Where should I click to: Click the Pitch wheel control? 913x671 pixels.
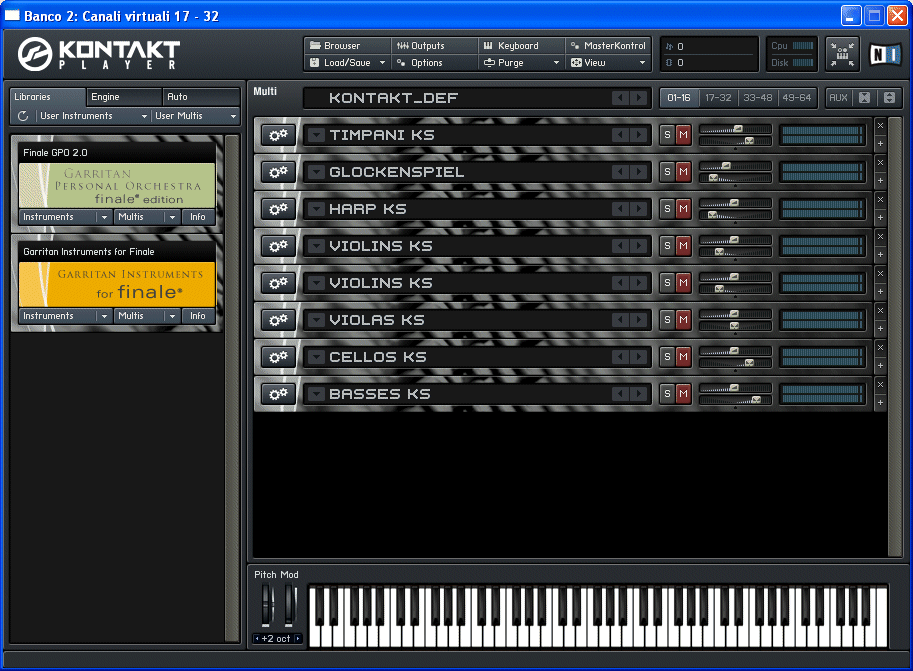267,605
